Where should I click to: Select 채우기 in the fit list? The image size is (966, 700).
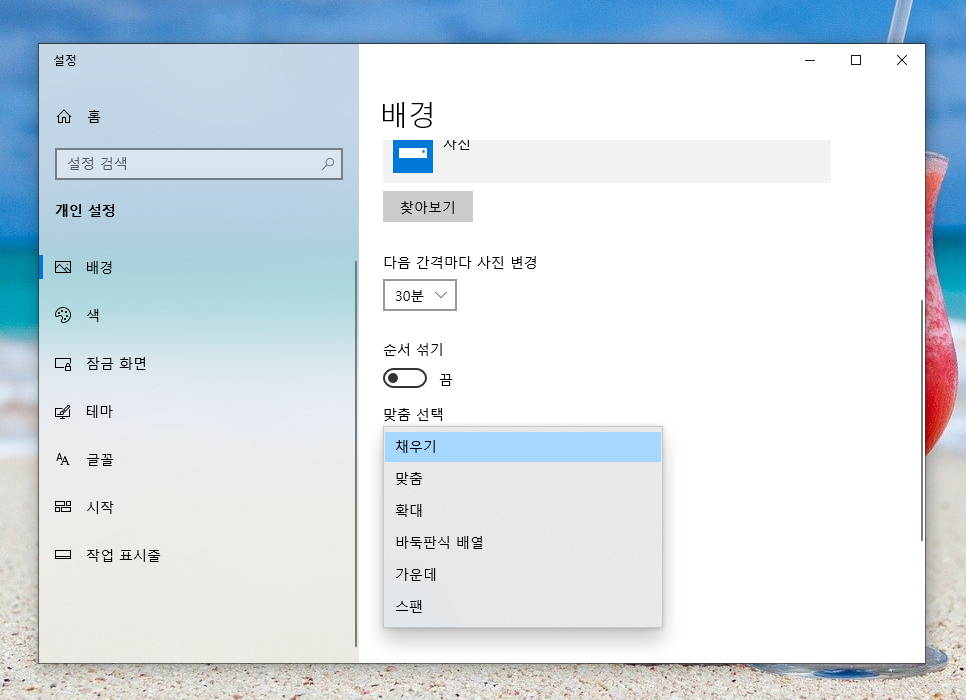pos(523,447)
